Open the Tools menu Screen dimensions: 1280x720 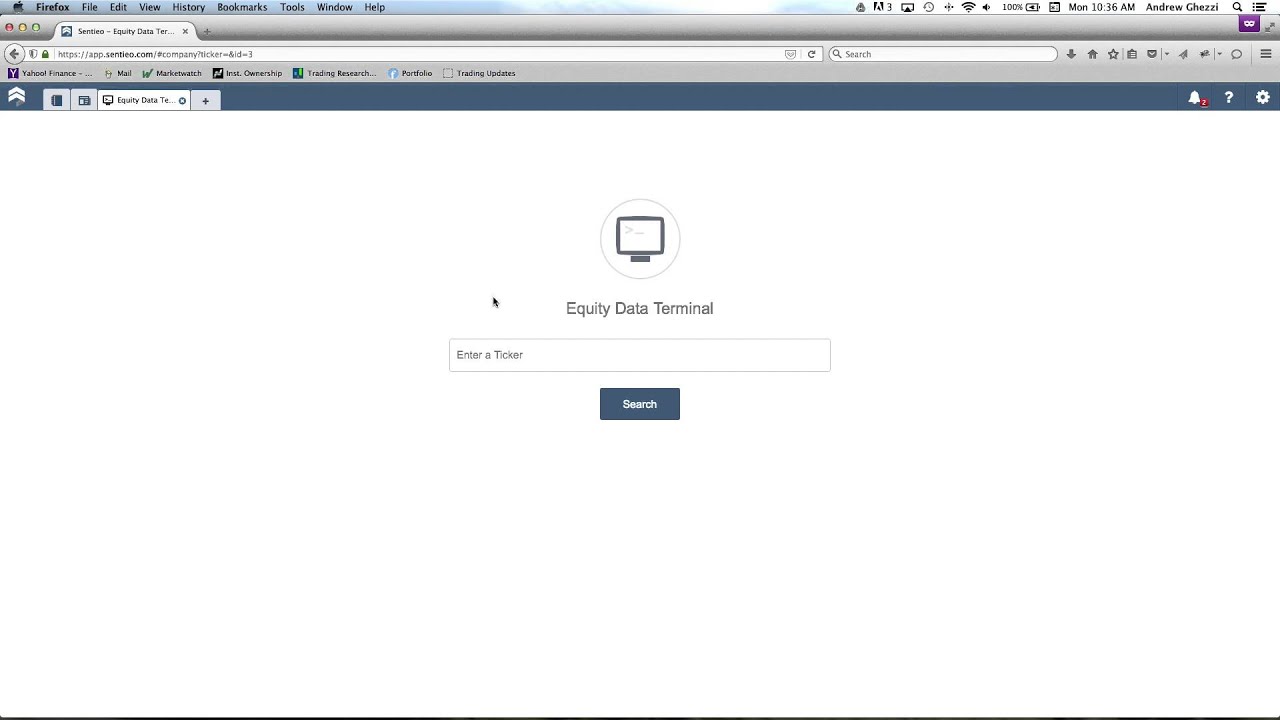point(292,7)
